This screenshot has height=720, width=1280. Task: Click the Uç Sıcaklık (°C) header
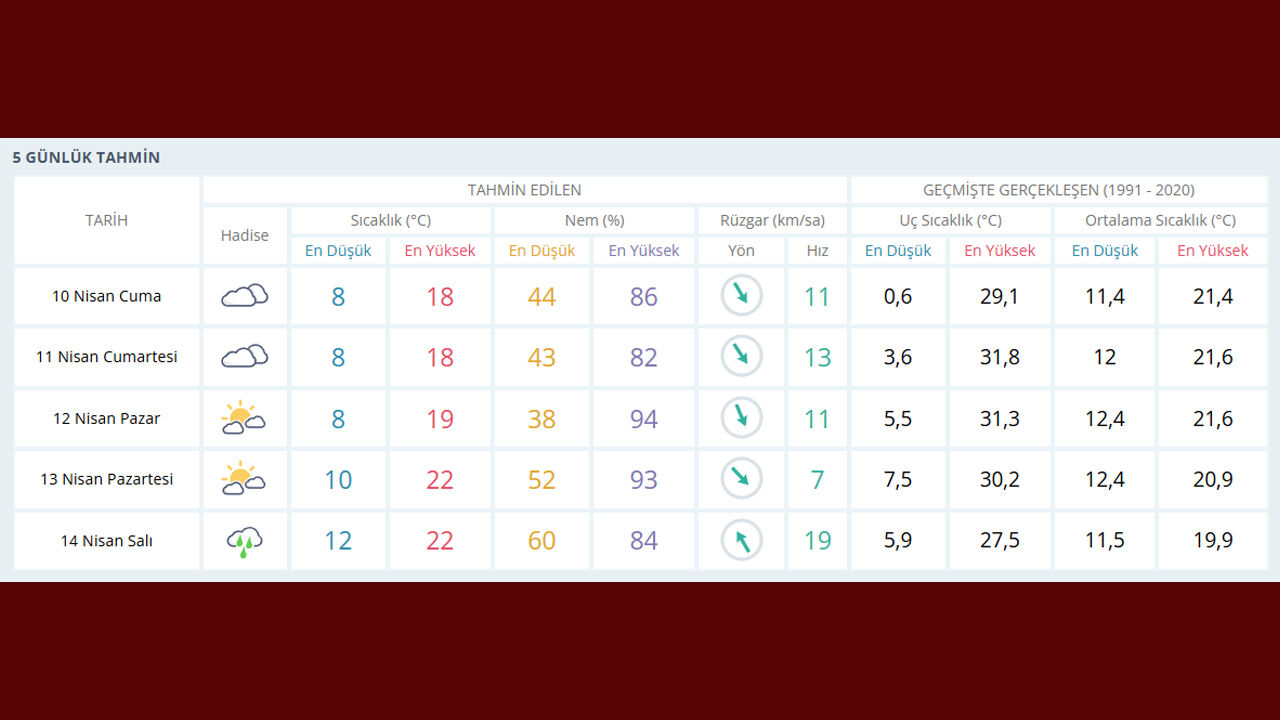point(949,221)
